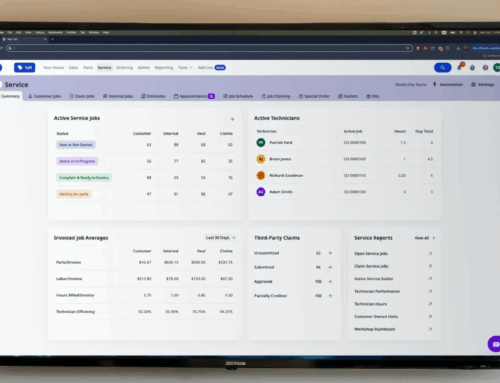Image resolution: width=500 pixels, height=383 pixels.
Task: Click New or Not Started status badge
Action: point(76,145)
